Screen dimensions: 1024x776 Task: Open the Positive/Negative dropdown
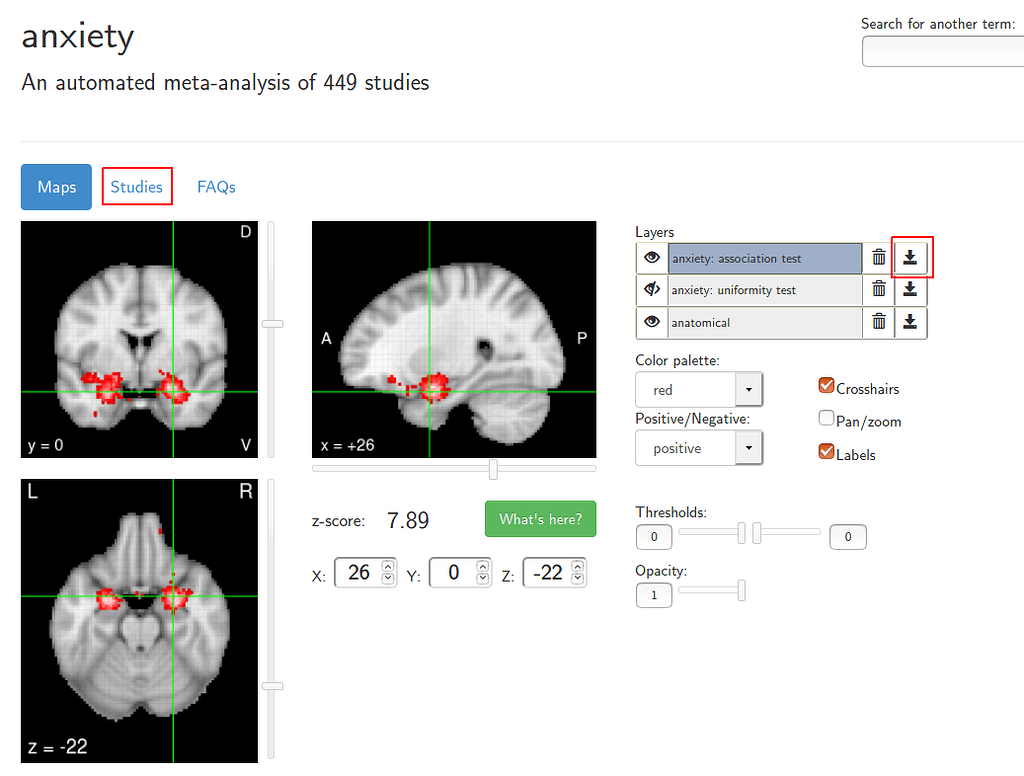pyautogui.click(x=748, y=448)
